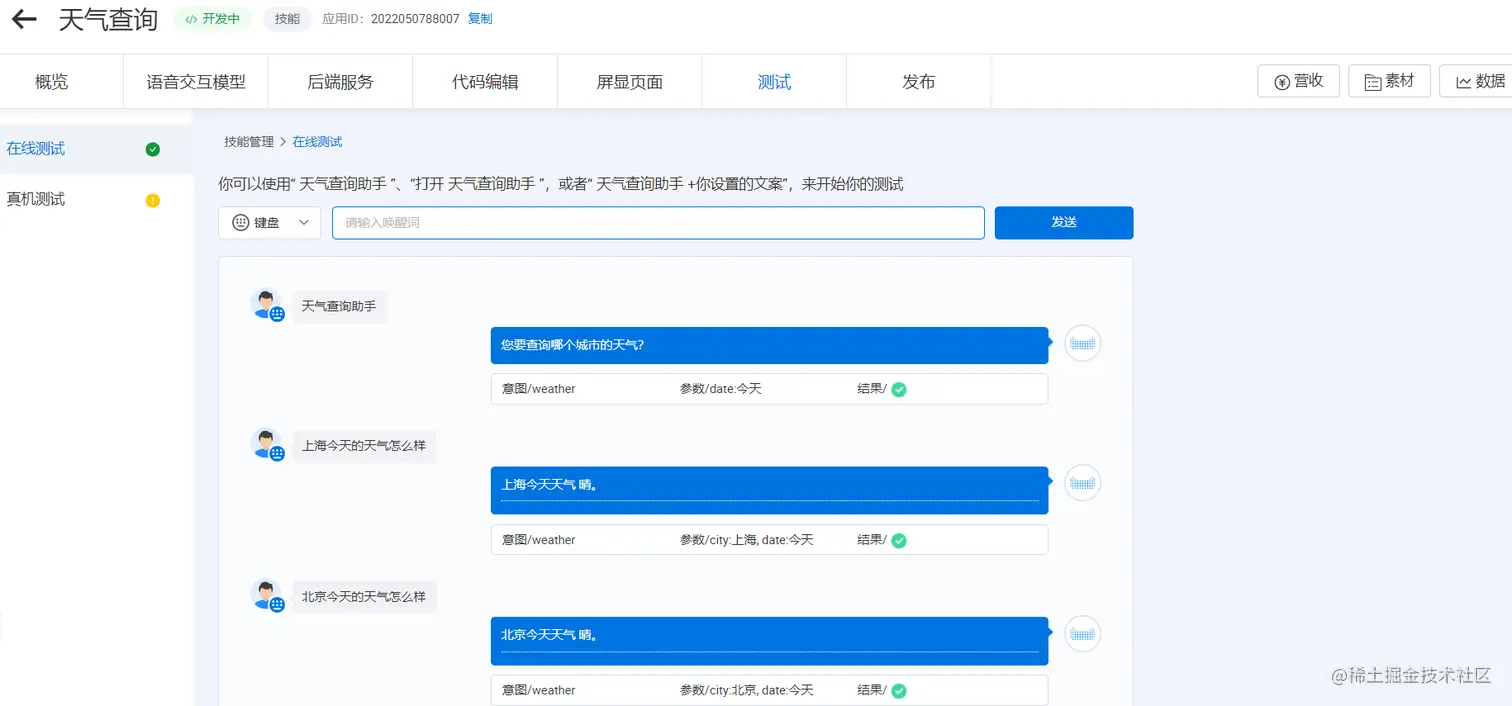Open the 素材 (assets) panel
The height and width of the screenshot is (706, 1512).
(x=1389, y=81)
